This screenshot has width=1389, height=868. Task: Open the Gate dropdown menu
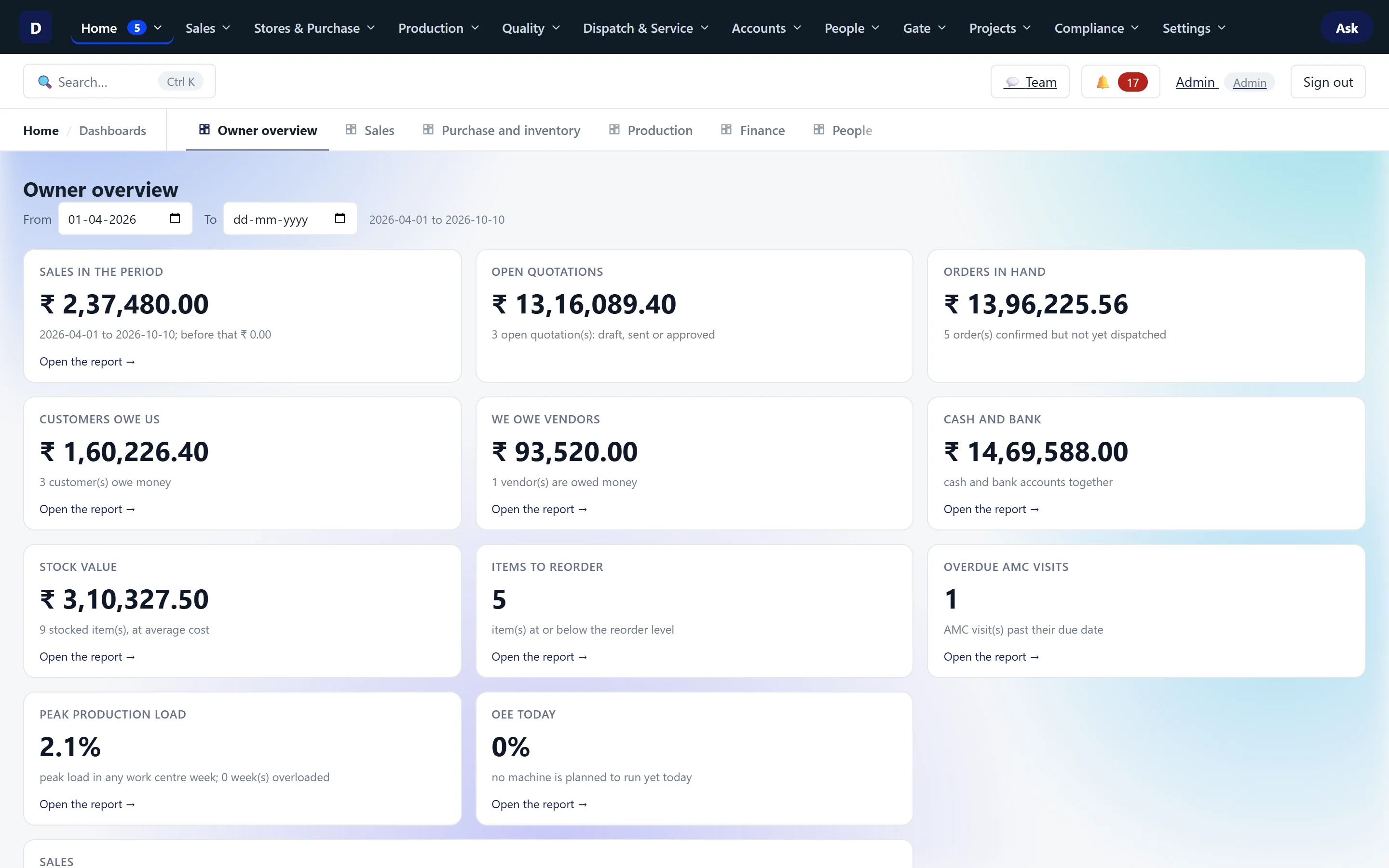pos(924,27)
